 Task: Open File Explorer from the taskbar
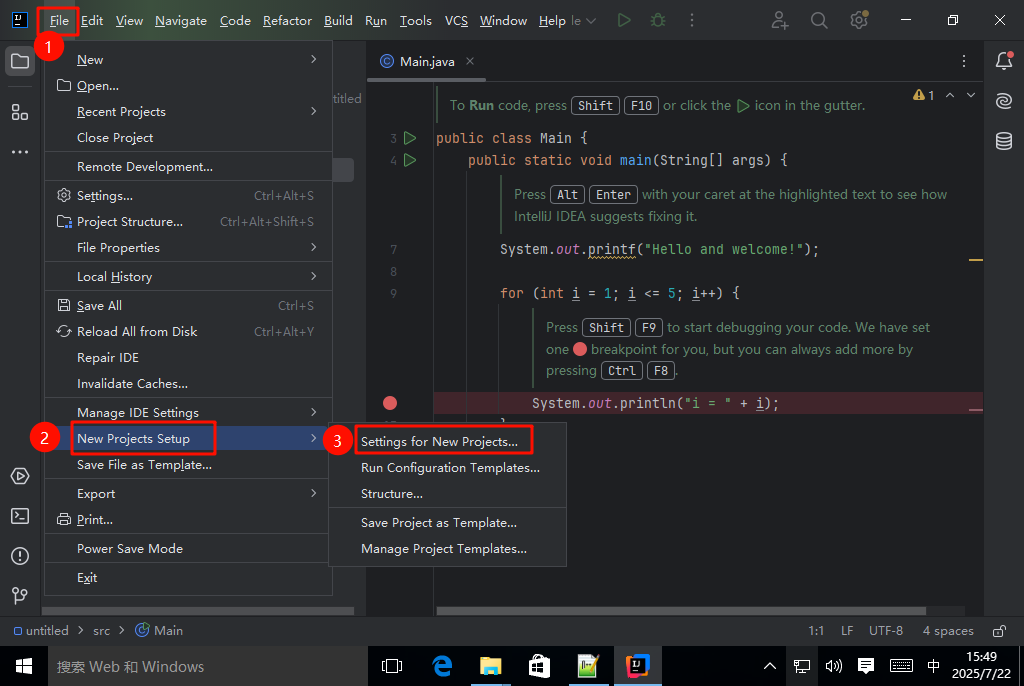coord(490,666)
